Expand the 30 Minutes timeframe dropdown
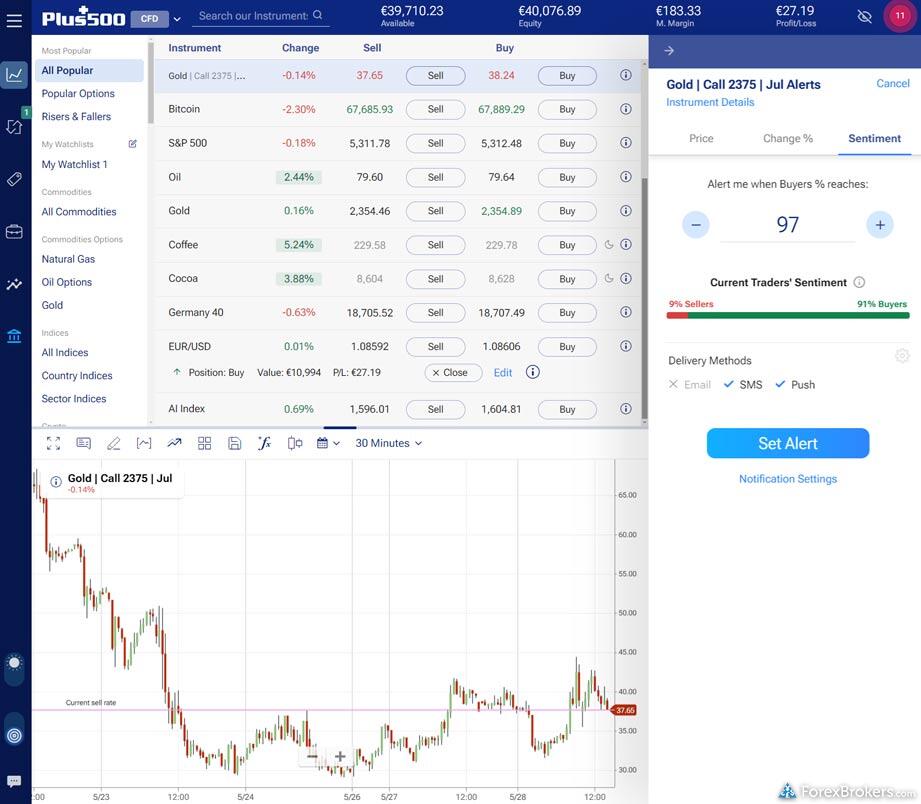Image resolution: width=921 pixels, height=804 pixels. pyautogui.click(x=389, y=443)
